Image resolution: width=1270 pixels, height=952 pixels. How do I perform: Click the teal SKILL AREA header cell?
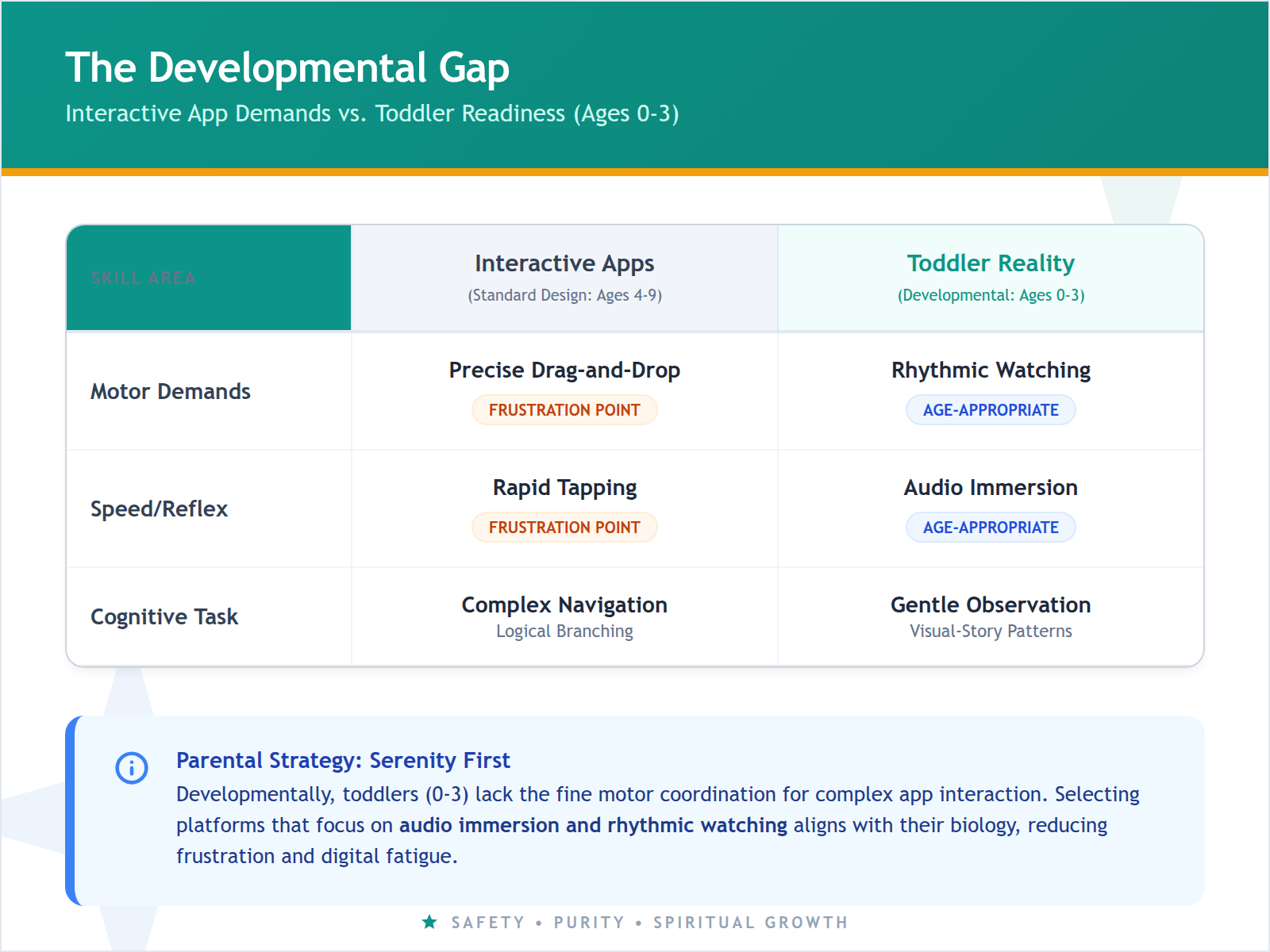(208, 278)
